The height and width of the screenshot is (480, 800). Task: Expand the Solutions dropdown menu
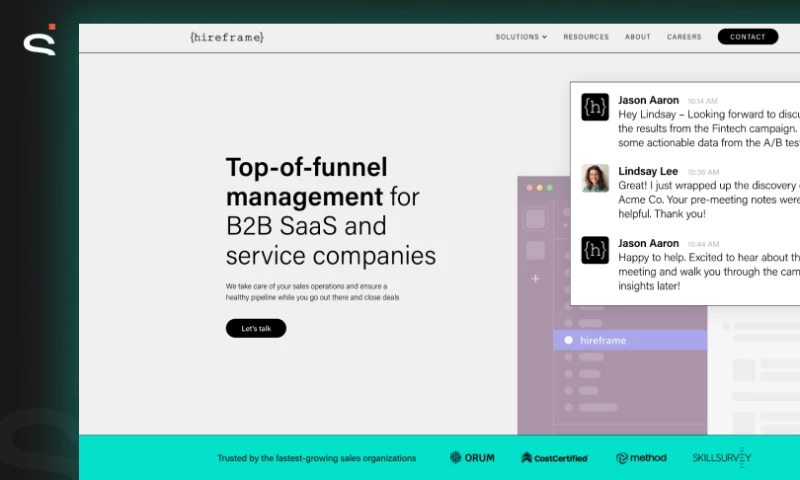(x=521, y=37)
